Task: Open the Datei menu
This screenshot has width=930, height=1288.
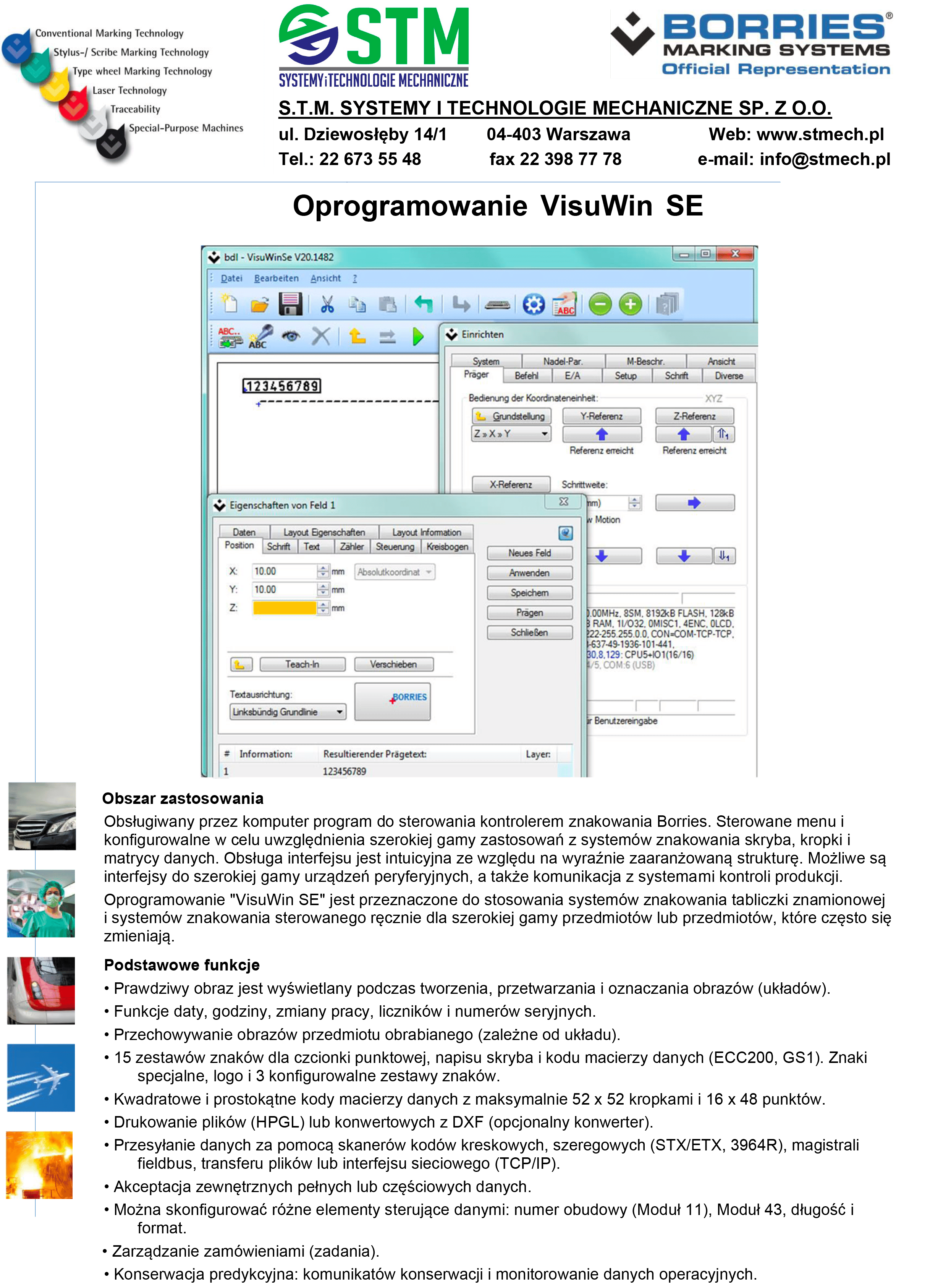Action: pyautogui.click(x=231, y=278)
